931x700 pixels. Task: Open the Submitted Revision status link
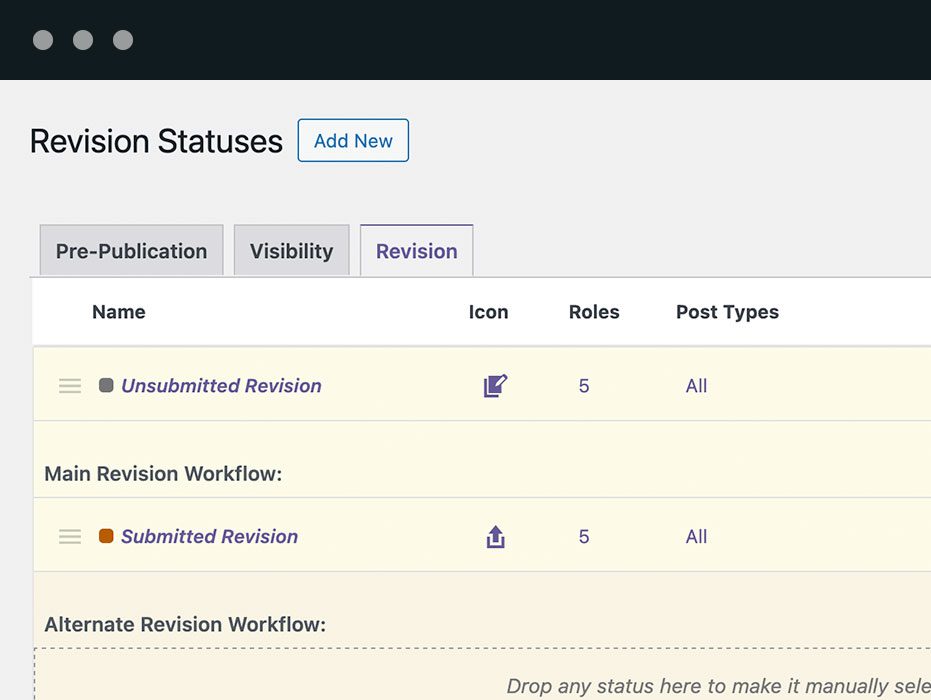pos(209,537)
